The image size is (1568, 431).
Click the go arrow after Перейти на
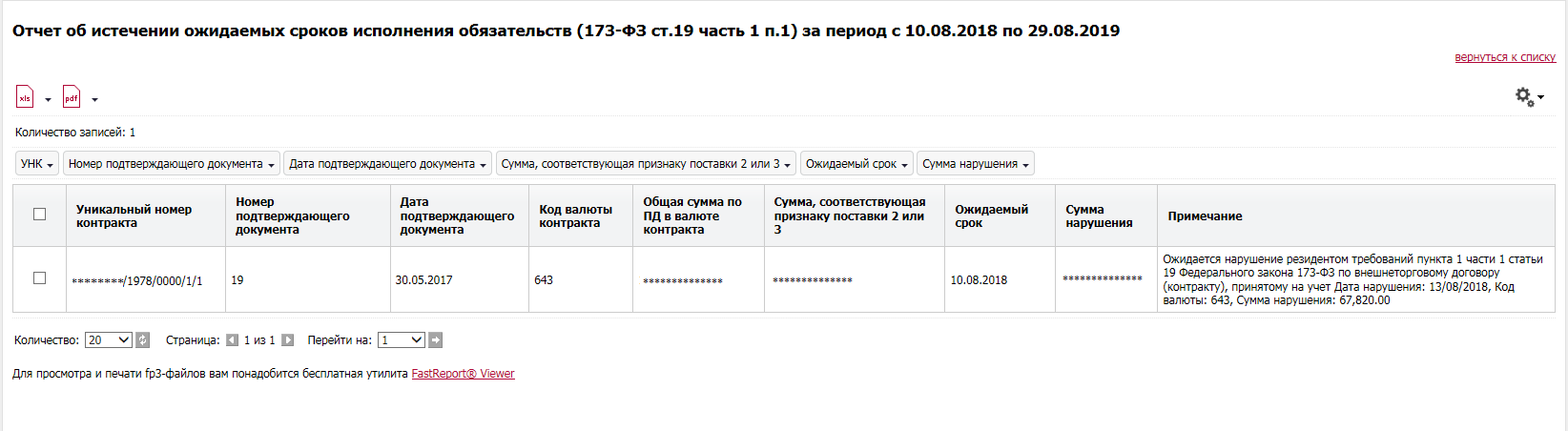coord(436,339)
